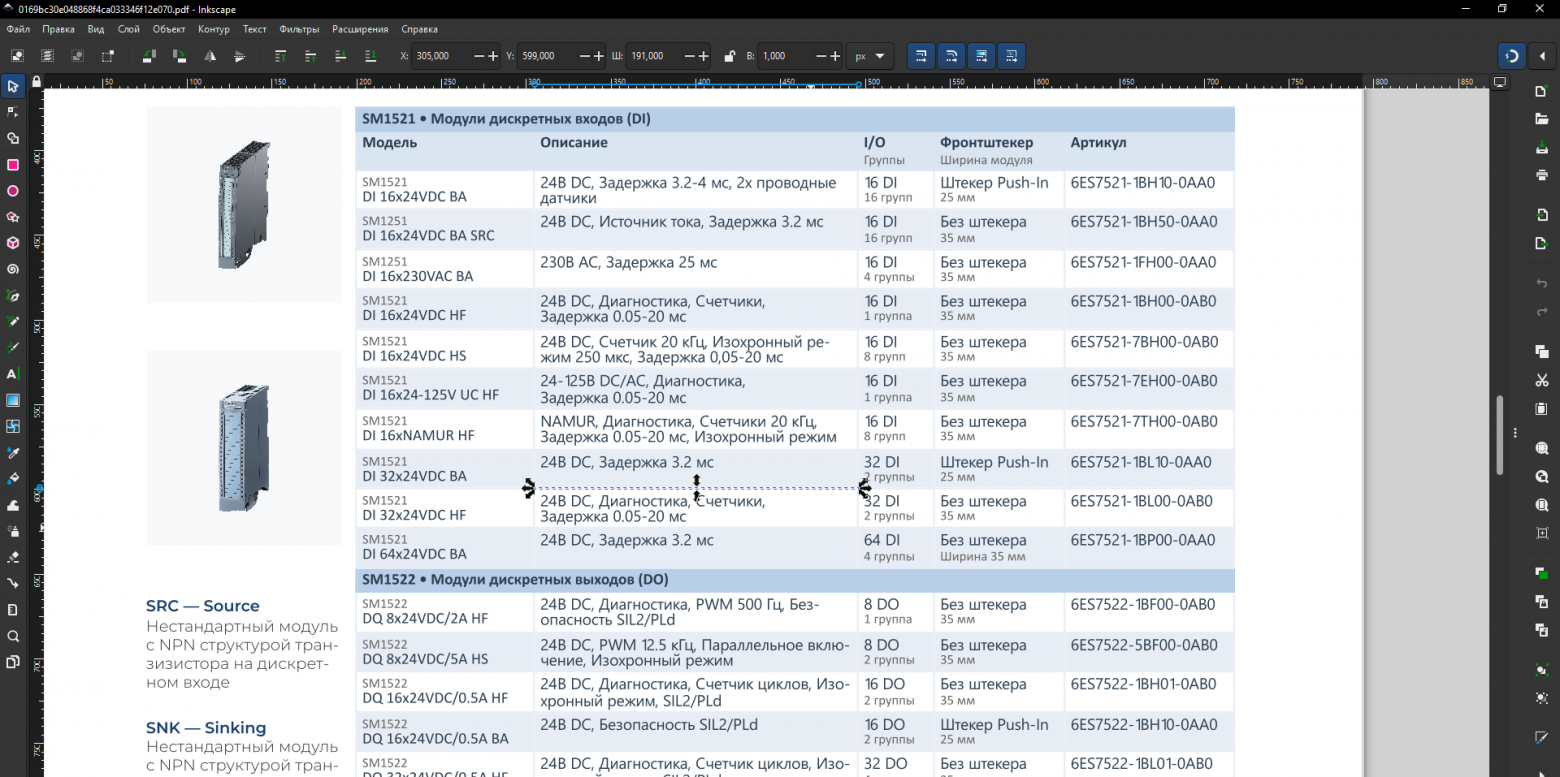Cut selection with scissors icon
The image size is (1560, 777).
1542,380
